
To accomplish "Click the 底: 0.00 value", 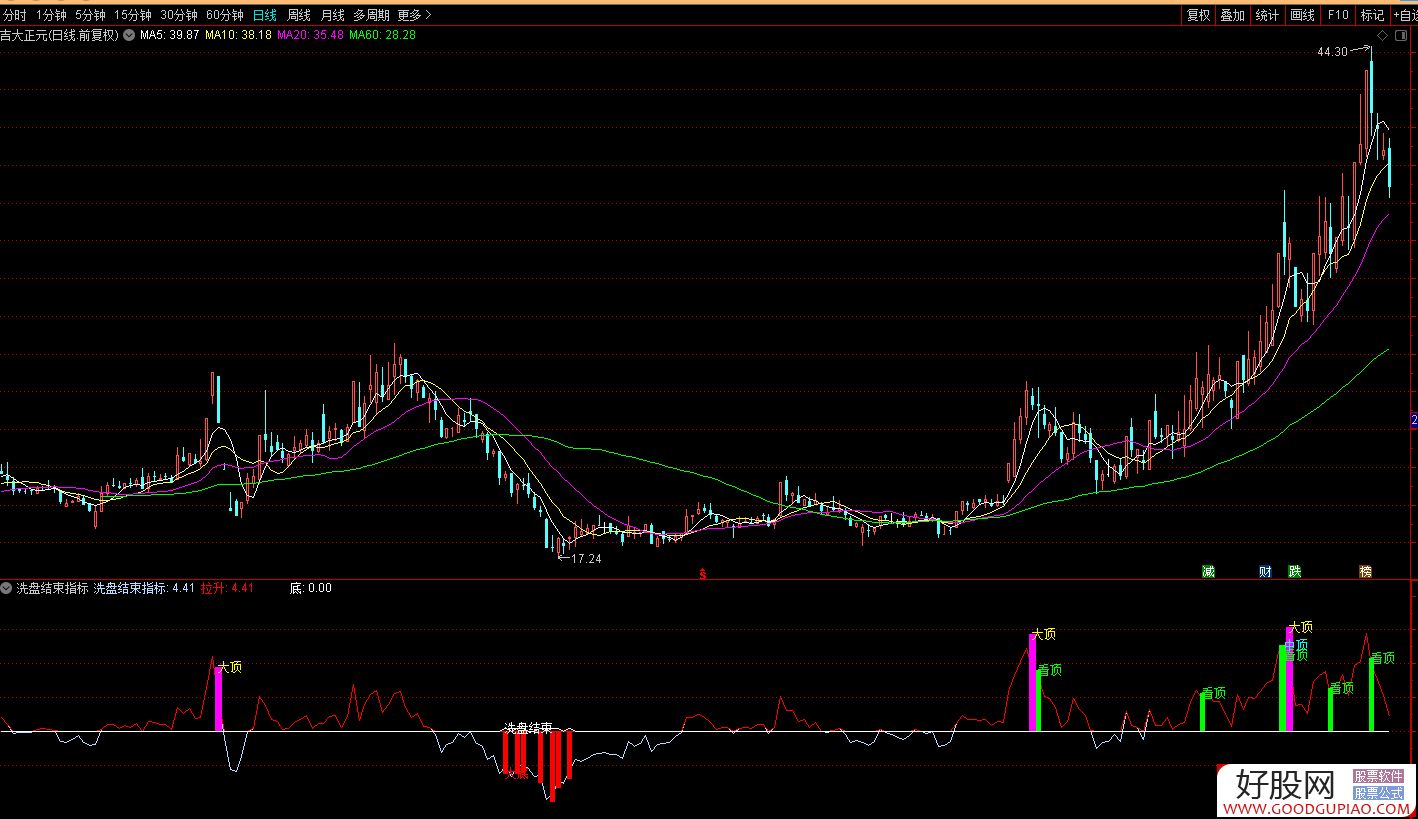I will (310, 588).
